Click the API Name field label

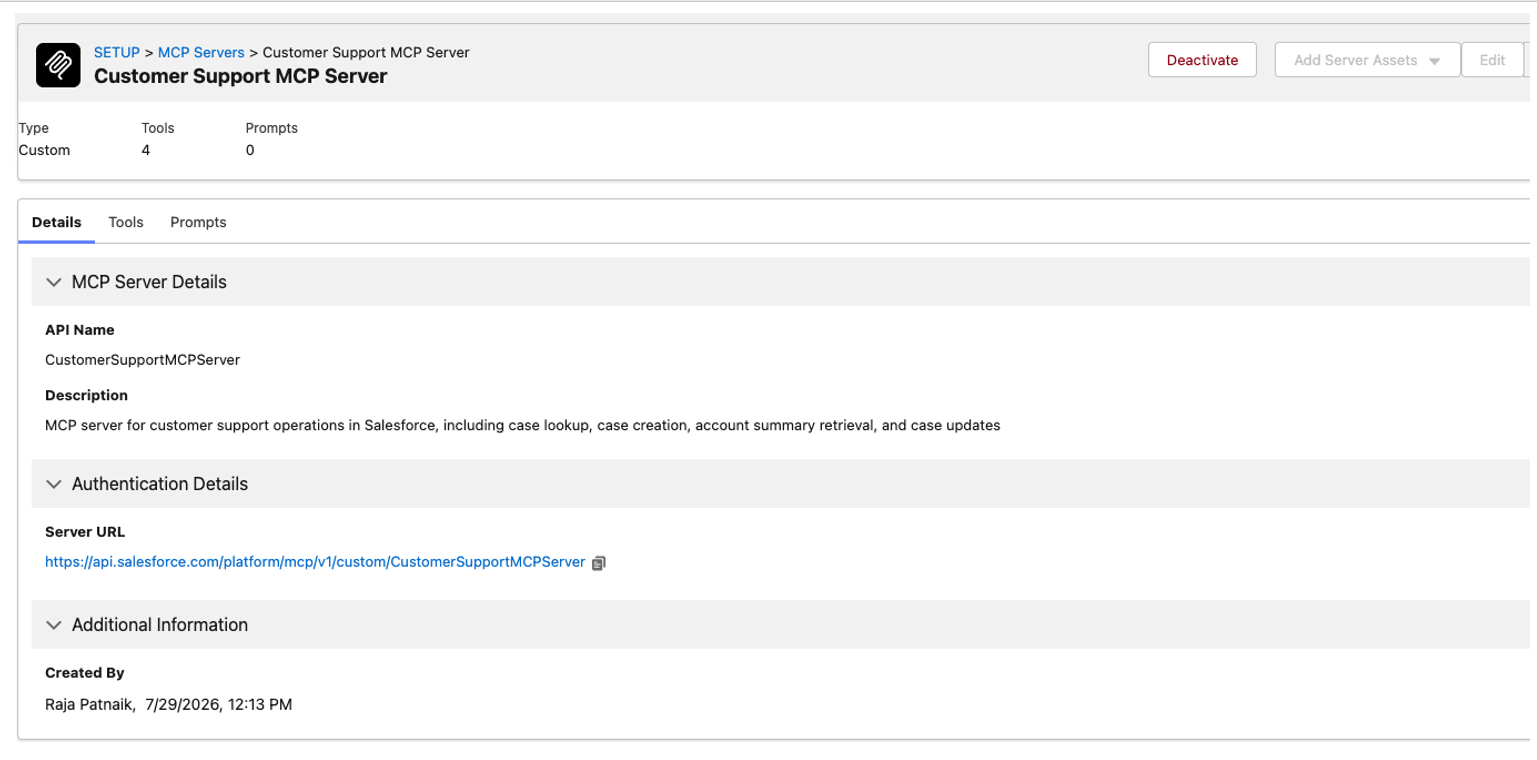tap(80, 330)
